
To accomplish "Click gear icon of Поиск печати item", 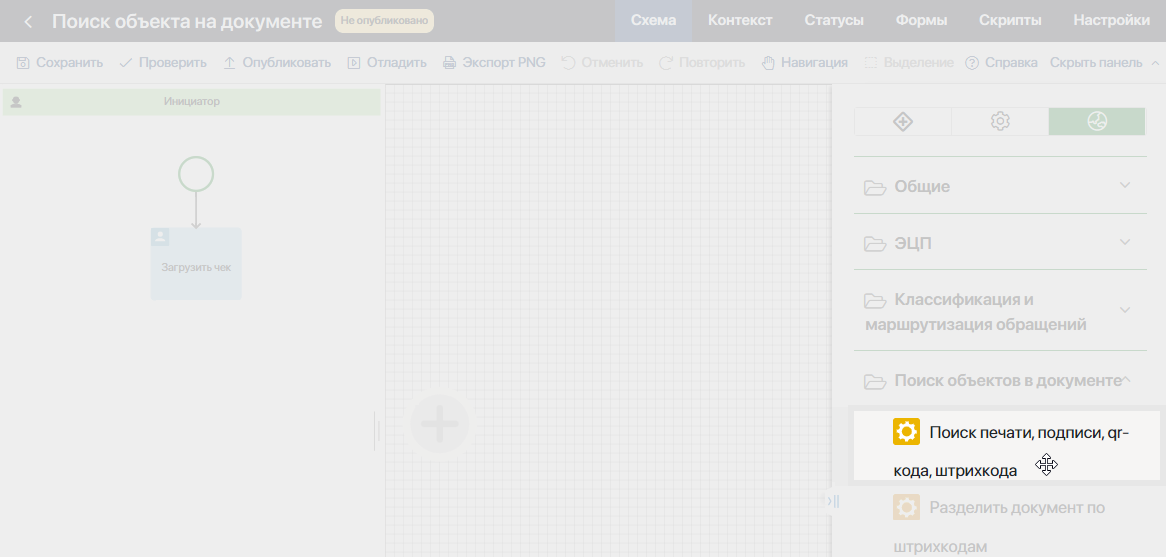I will (906, 431).
